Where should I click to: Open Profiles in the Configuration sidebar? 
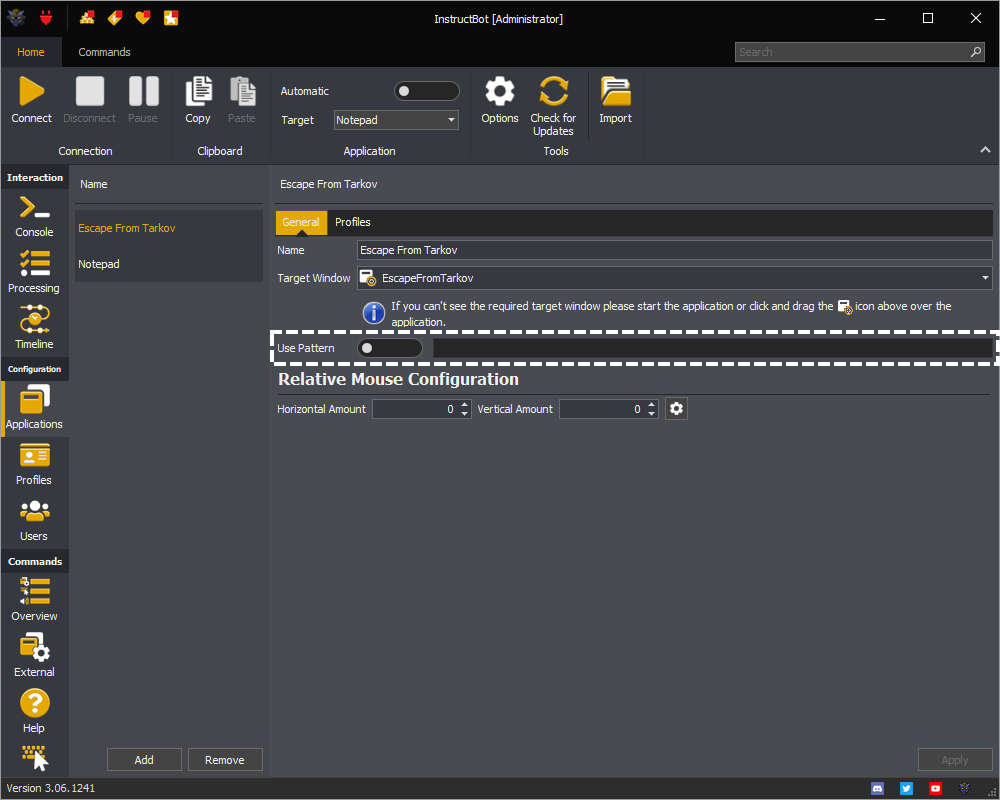pos(34,464)
